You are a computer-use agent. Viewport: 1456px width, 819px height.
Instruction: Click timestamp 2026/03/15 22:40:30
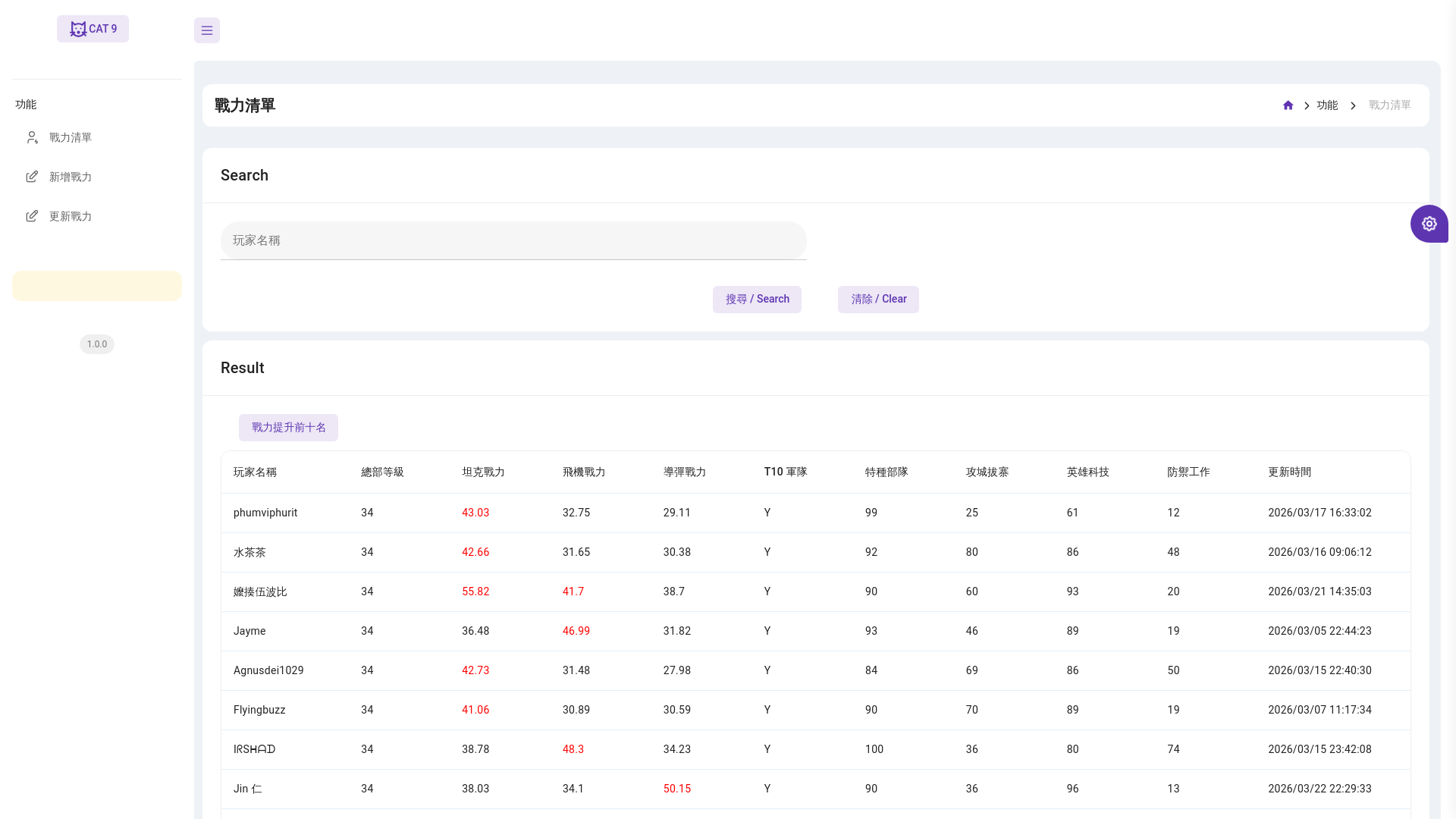pyautogui.click(x=1319, y=671)
